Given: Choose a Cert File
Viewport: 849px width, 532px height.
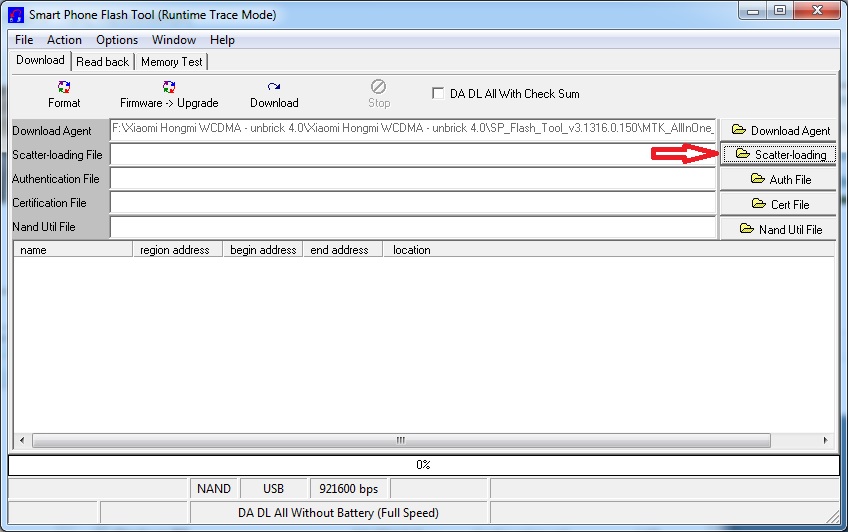Looking at the screenshot, I should pyautogui.click(x=779, y=204).
